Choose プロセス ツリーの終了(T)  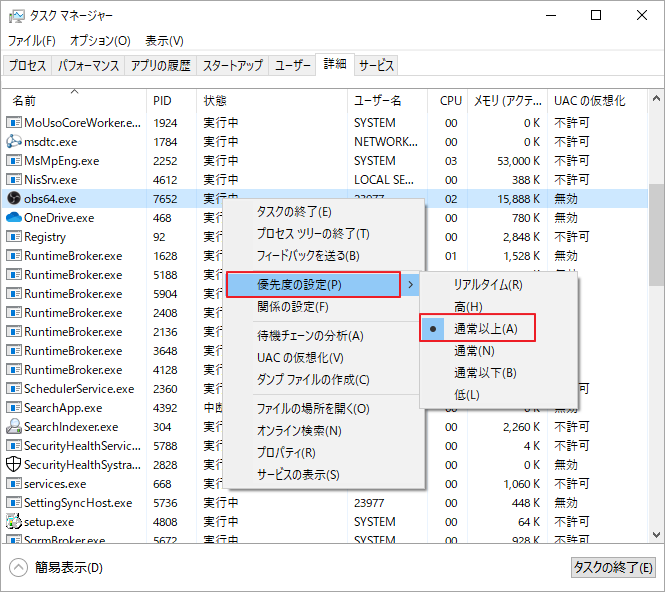[324, 233]
